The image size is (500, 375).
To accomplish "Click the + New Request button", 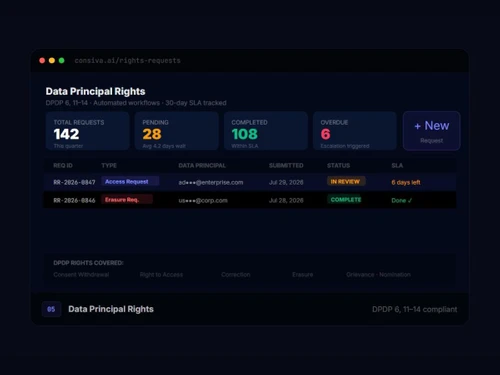I will tap(432, 131).
